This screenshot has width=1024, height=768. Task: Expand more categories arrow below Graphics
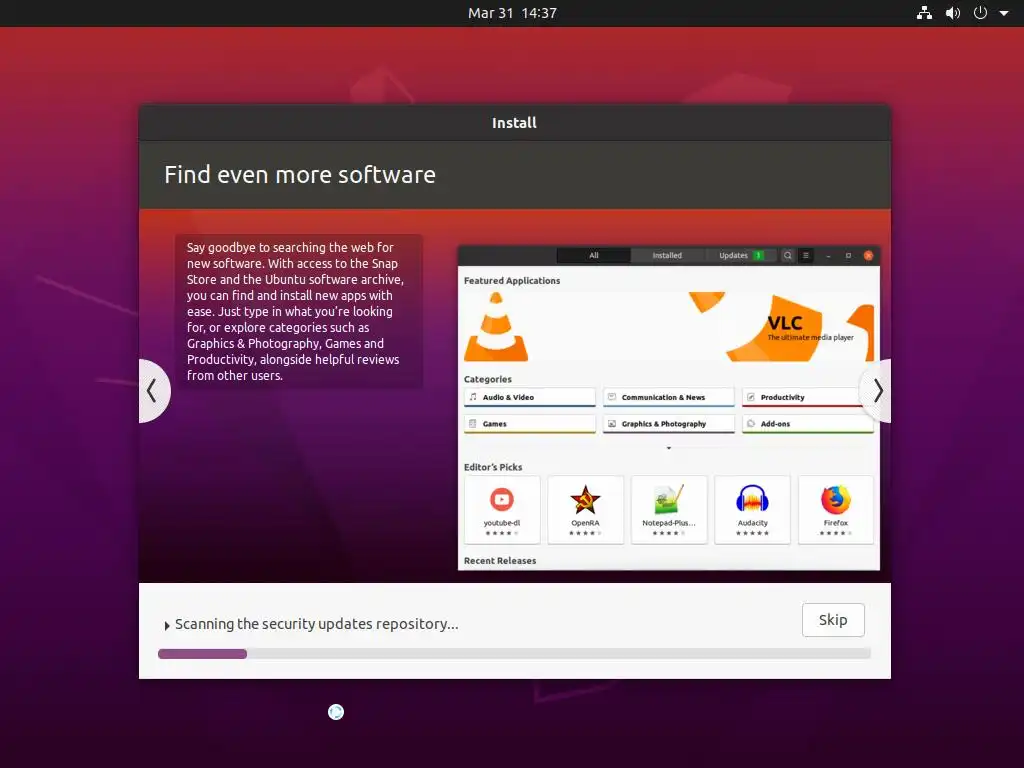pyautogui.click(x=669, y=448)
